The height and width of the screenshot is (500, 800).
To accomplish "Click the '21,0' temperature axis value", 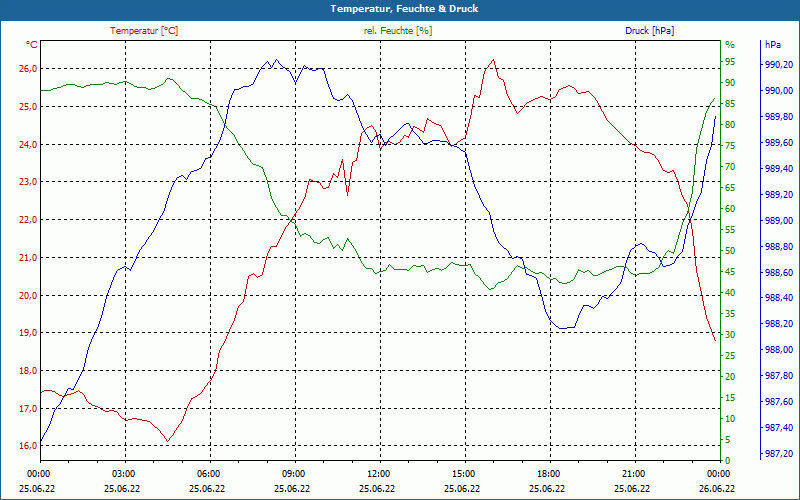I will pyautogui.click(x=28, y=258).
